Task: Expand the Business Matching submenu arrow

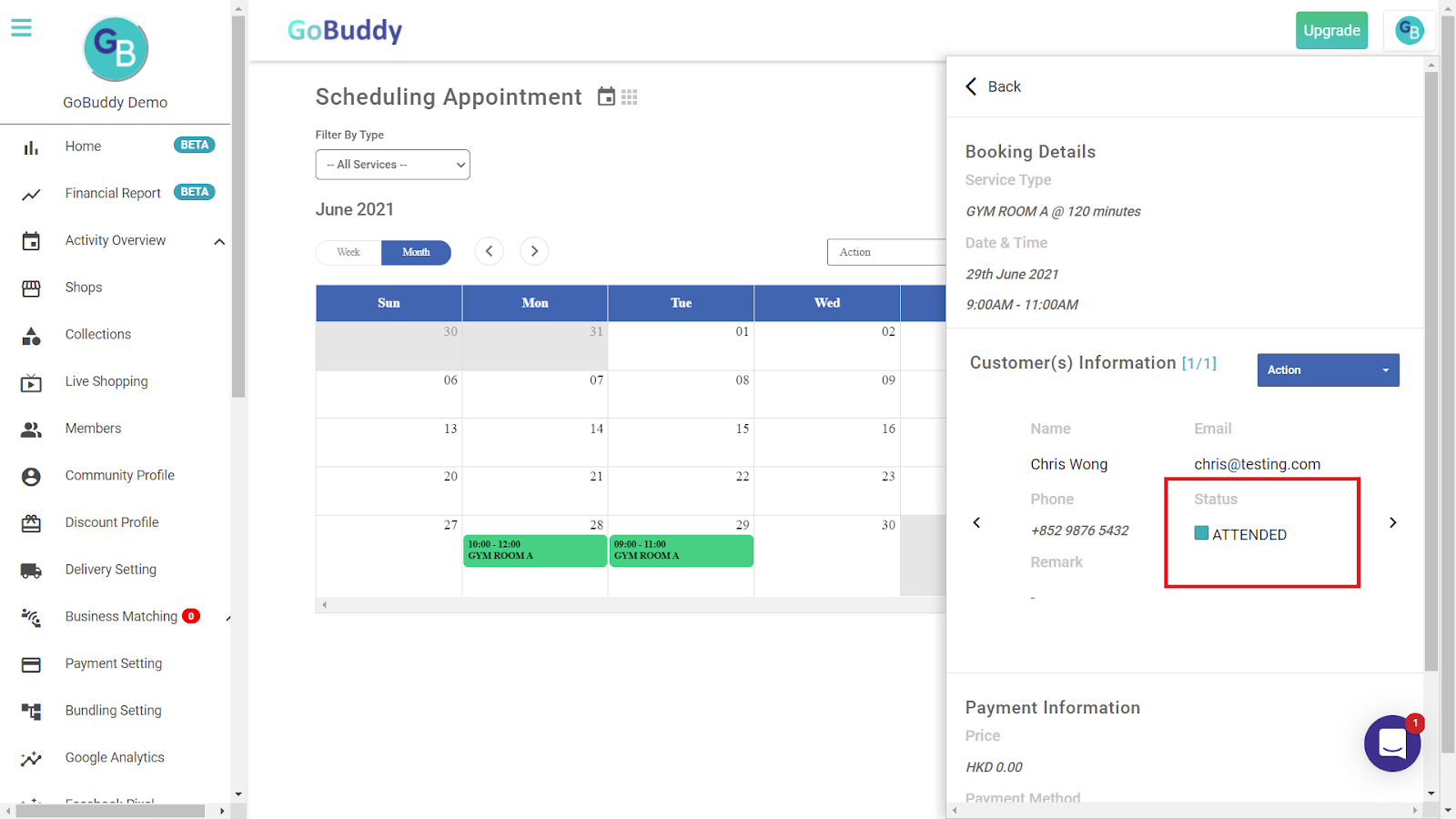Action: point(227,618)
